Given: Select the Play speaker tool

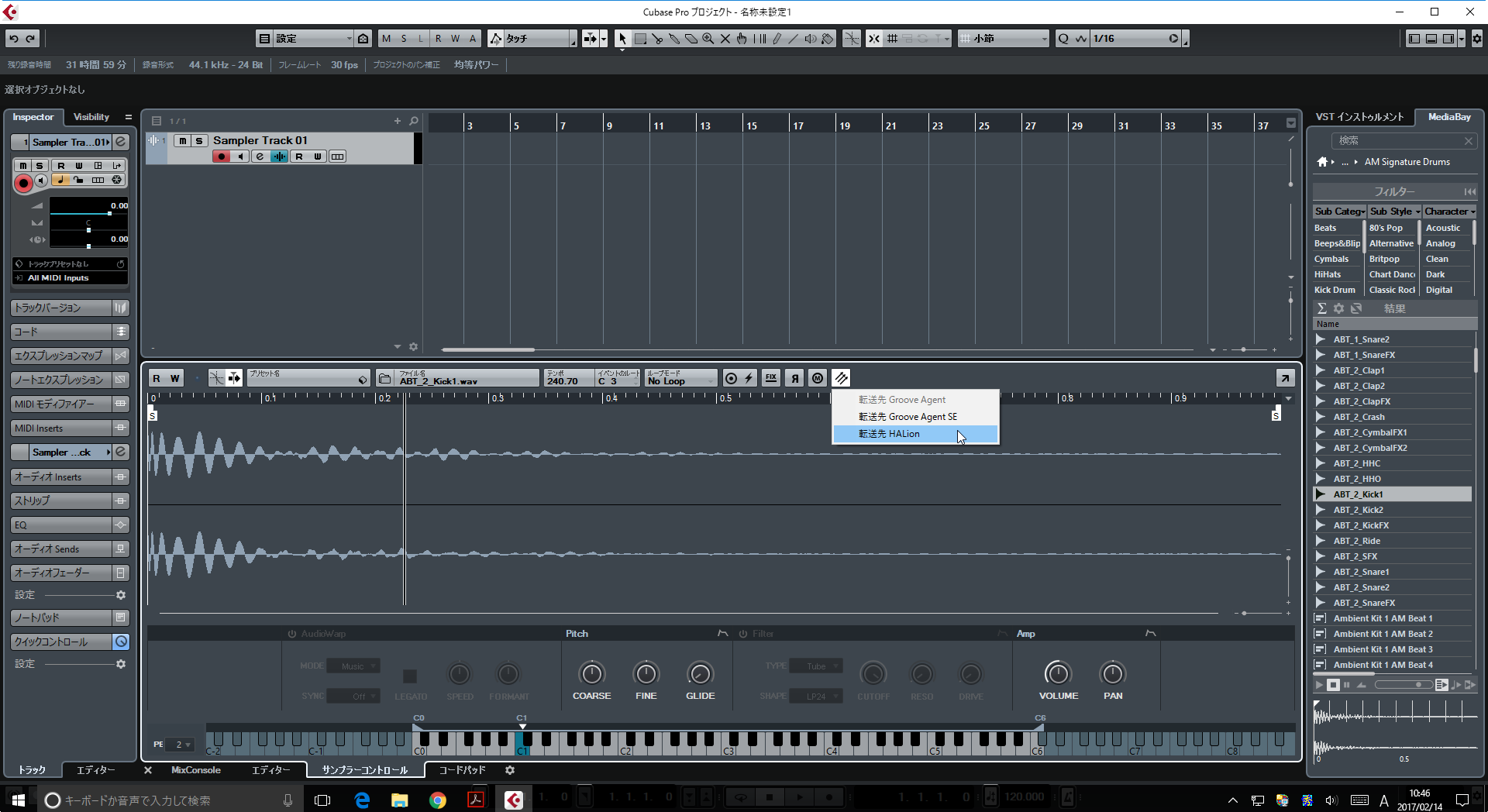Looking at the screenshot, I should (x=810, y=38).
